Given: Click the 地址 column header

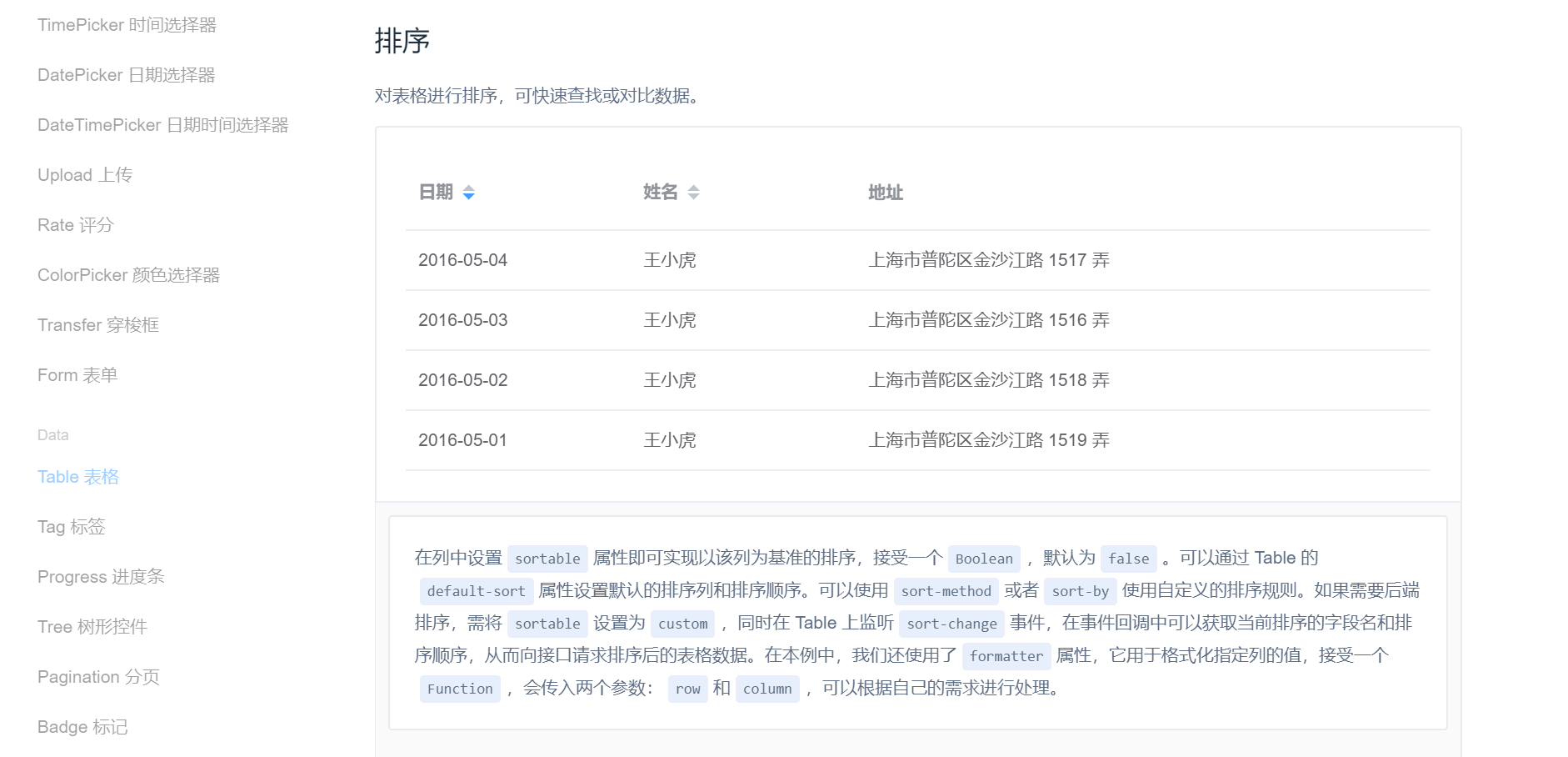Looking at the screenshot, I should coord(885,192).
